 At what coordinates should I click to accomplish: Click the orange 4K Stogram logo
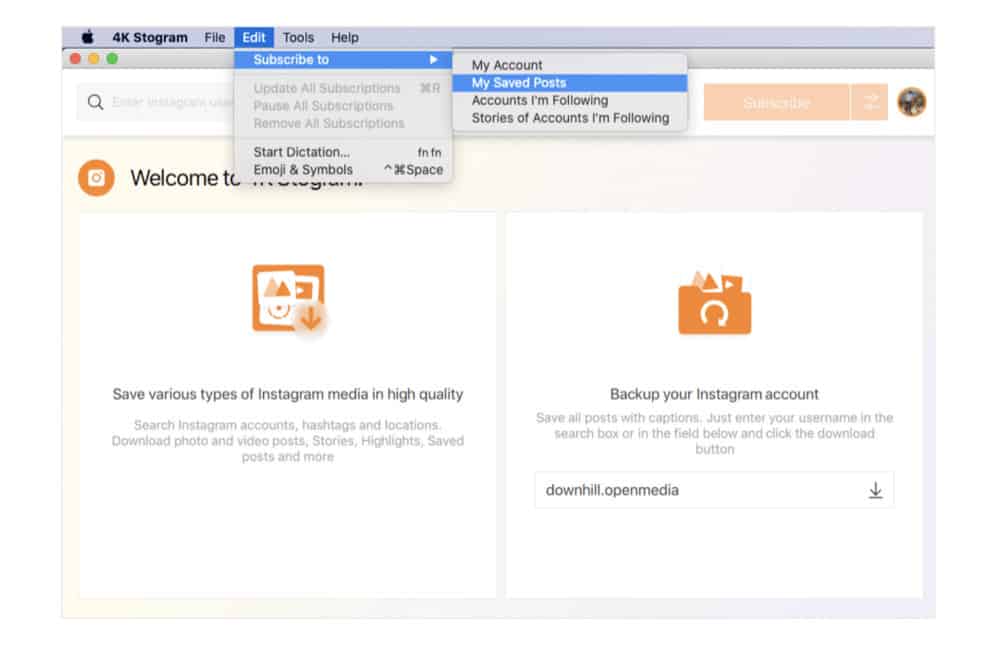(x=96, y=178)
